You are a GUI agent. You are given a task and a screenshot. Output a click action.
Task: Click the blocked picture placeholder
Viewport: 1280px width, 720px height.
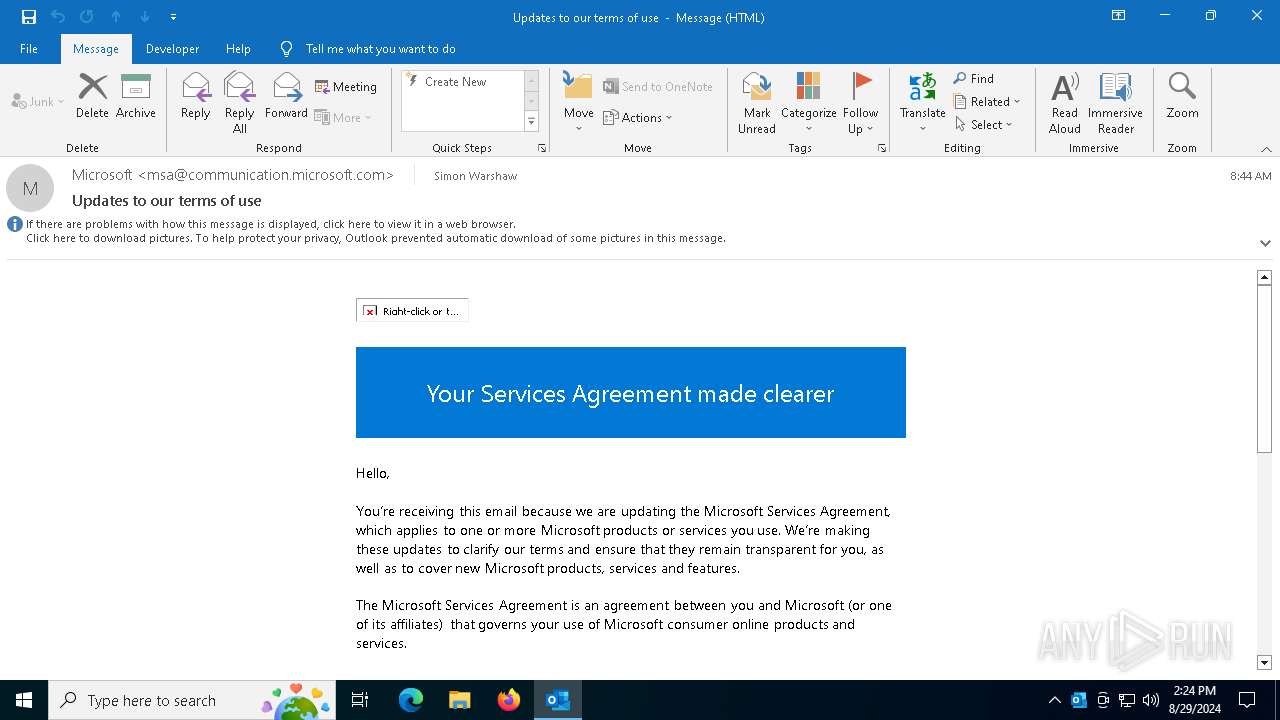(412, 311)
